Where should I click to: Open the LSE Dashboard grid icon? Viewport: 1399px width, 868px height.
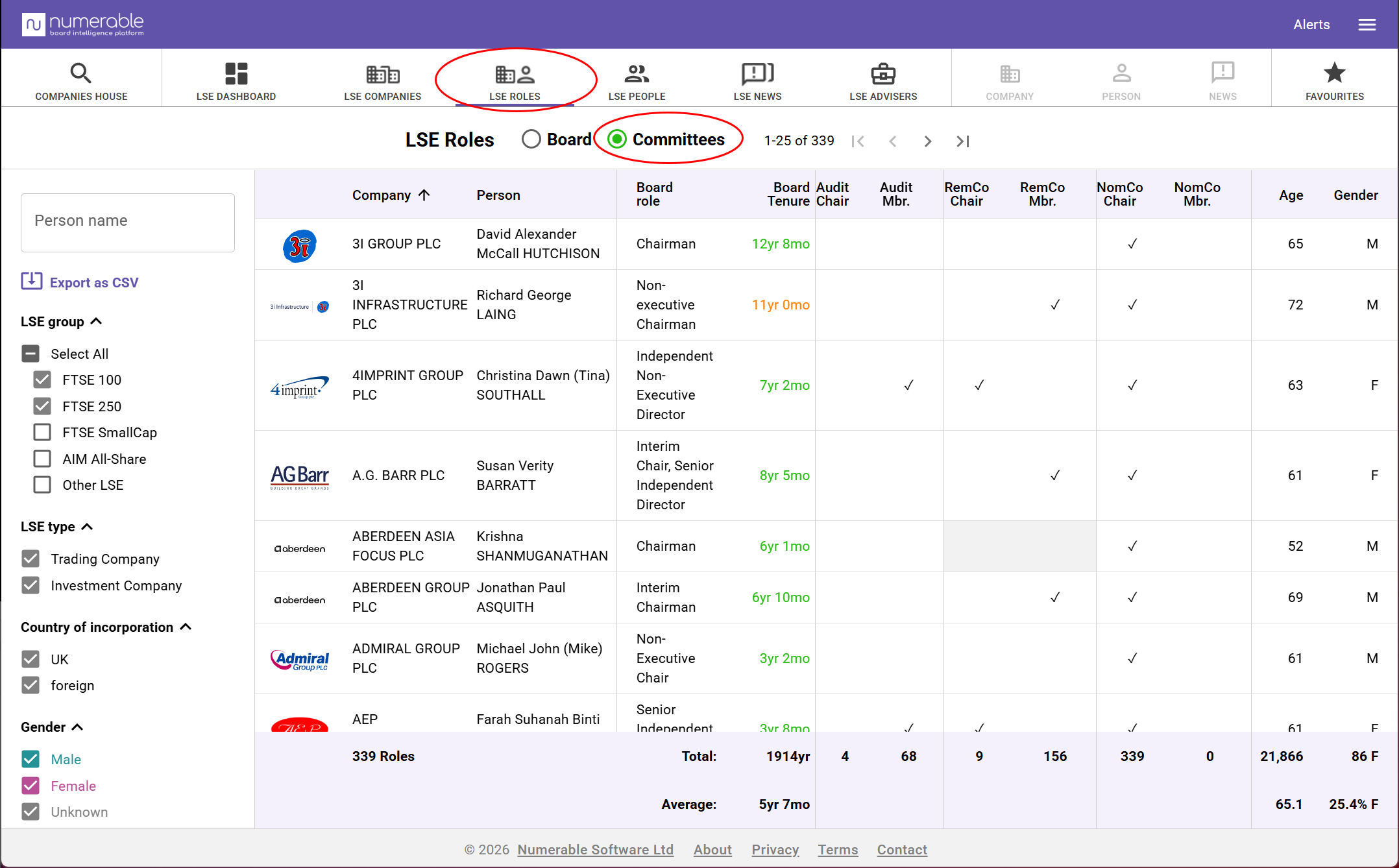[x=236, y=73]
